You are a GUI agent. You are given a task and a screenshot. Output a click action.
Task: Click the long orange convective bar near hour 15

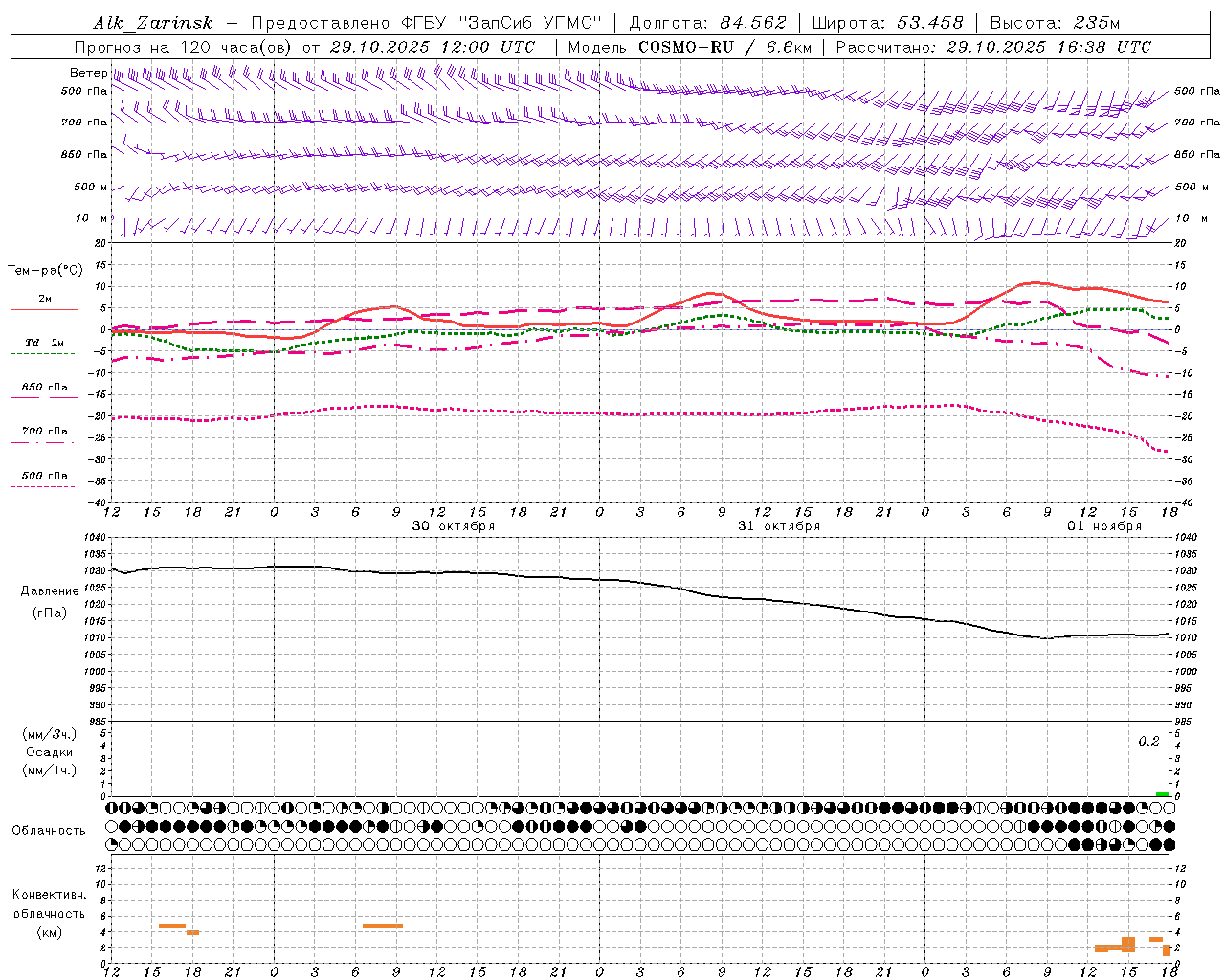tap(1114, 948)
